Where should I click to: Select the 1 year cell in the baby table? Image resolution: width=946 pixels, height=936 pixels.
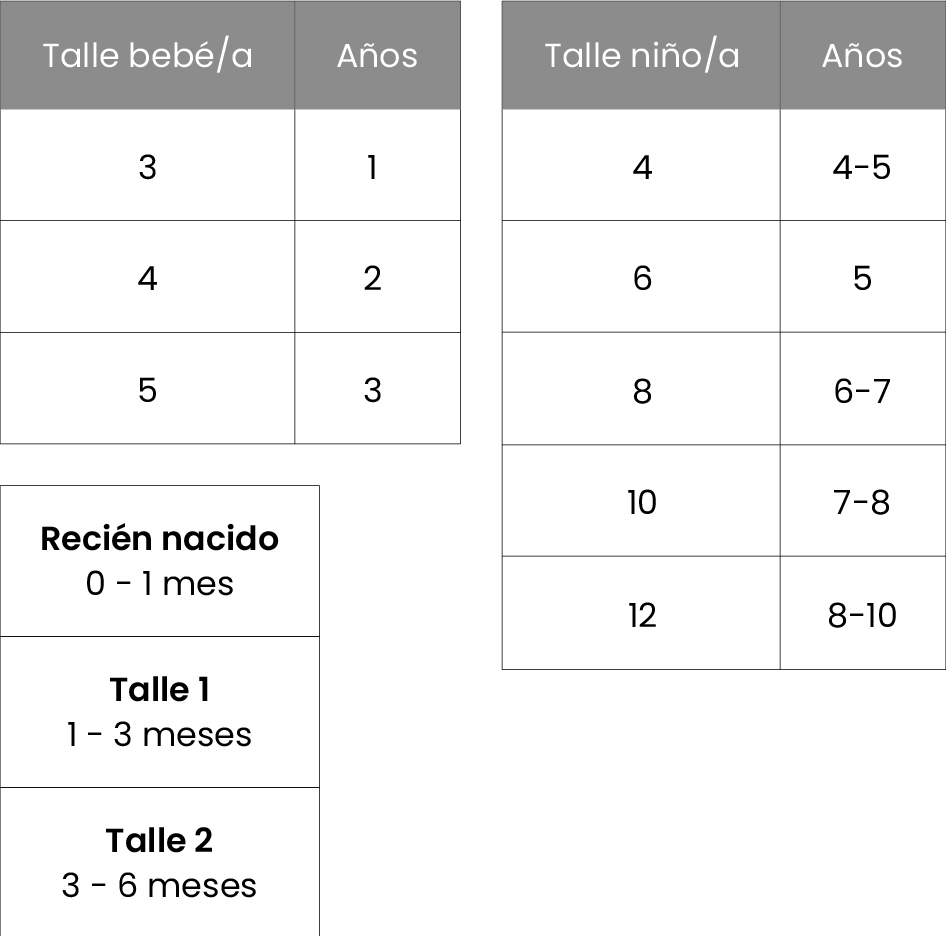pyautogui.click(x=378, y=165)
